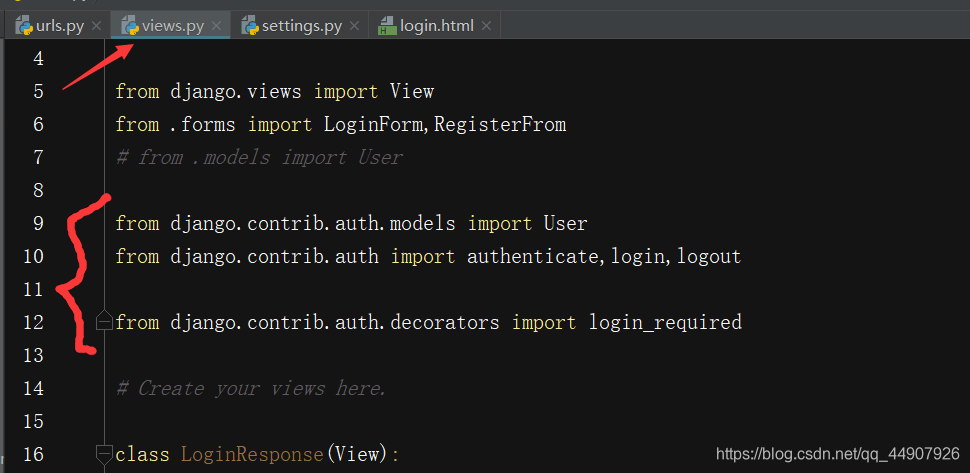Click line number 15 in the gutter
Image resolution: width=970 pixels, height=473 pixels.
(33, 422)
